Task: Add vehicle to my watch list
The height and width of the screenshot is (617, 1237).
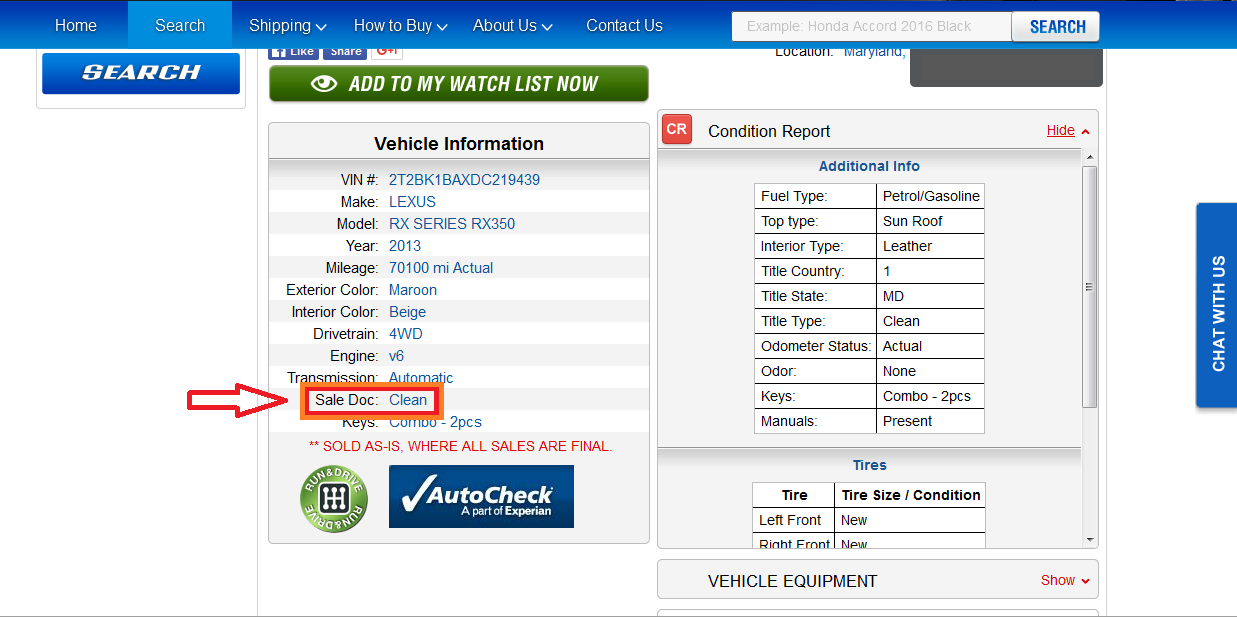Action: point(459,84)
